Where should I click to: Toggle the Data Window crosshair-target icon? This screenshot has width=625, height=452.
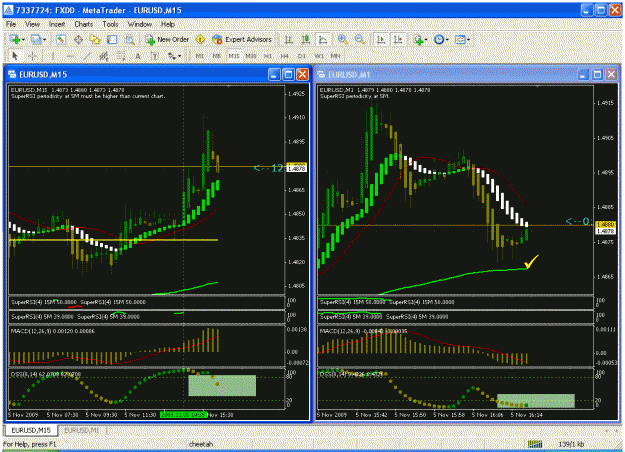pos(78,39)
